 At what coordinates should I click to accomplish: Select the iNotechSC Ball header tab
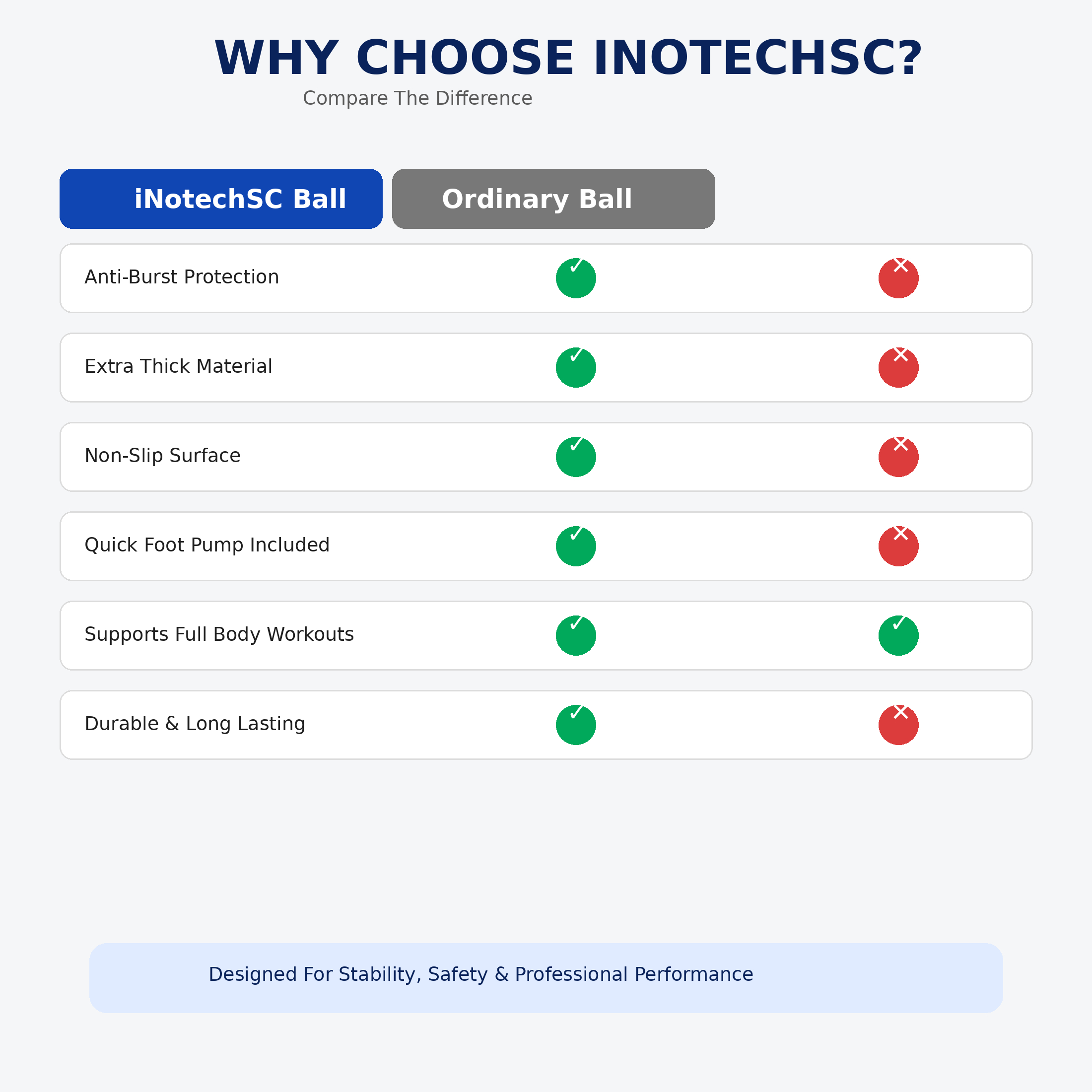click(221, 199)
